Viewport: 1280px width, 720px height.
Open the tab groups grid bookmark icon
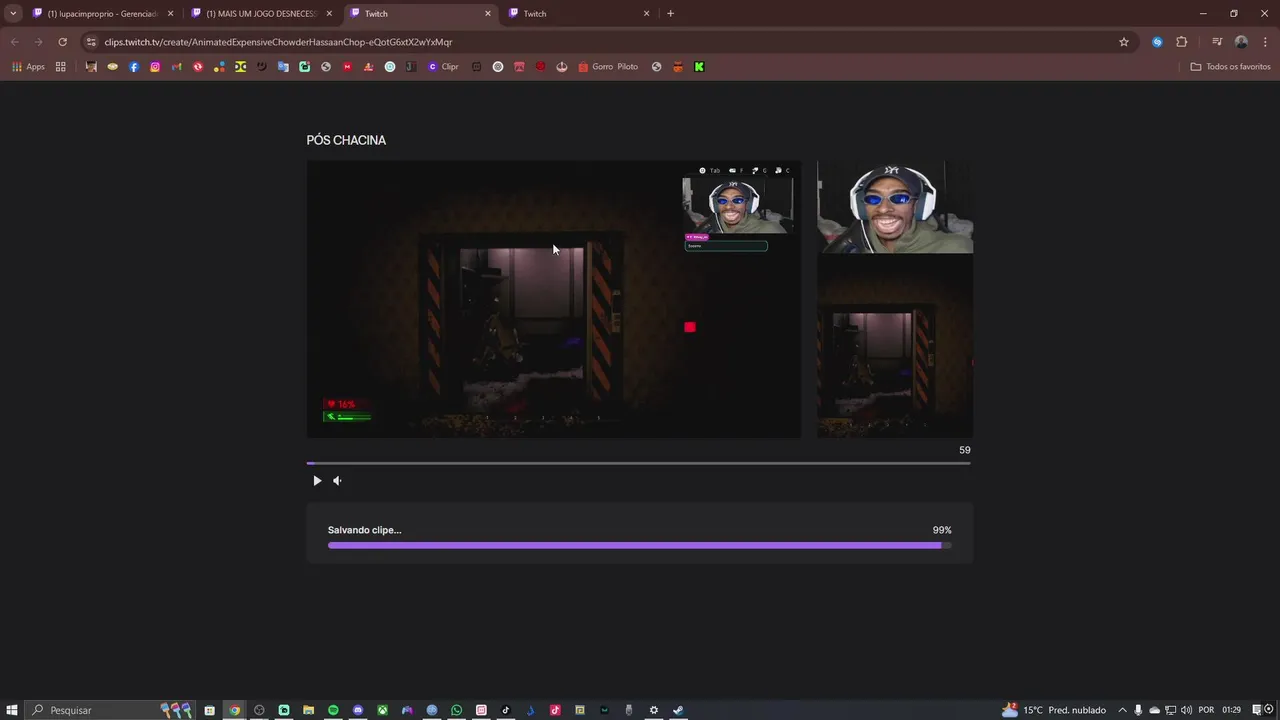click(61, 67)
